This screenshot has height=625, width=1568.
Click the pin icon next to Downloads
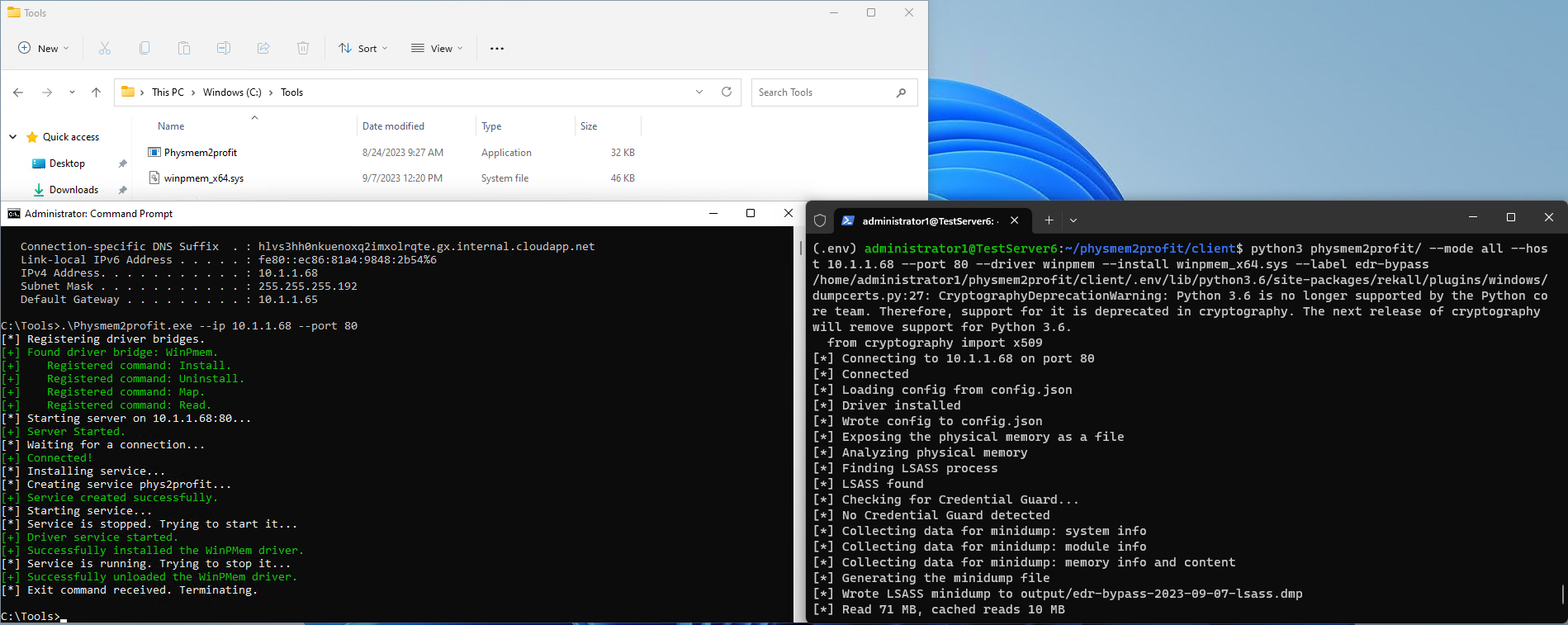pyautogui.click(x=122, y=190)
